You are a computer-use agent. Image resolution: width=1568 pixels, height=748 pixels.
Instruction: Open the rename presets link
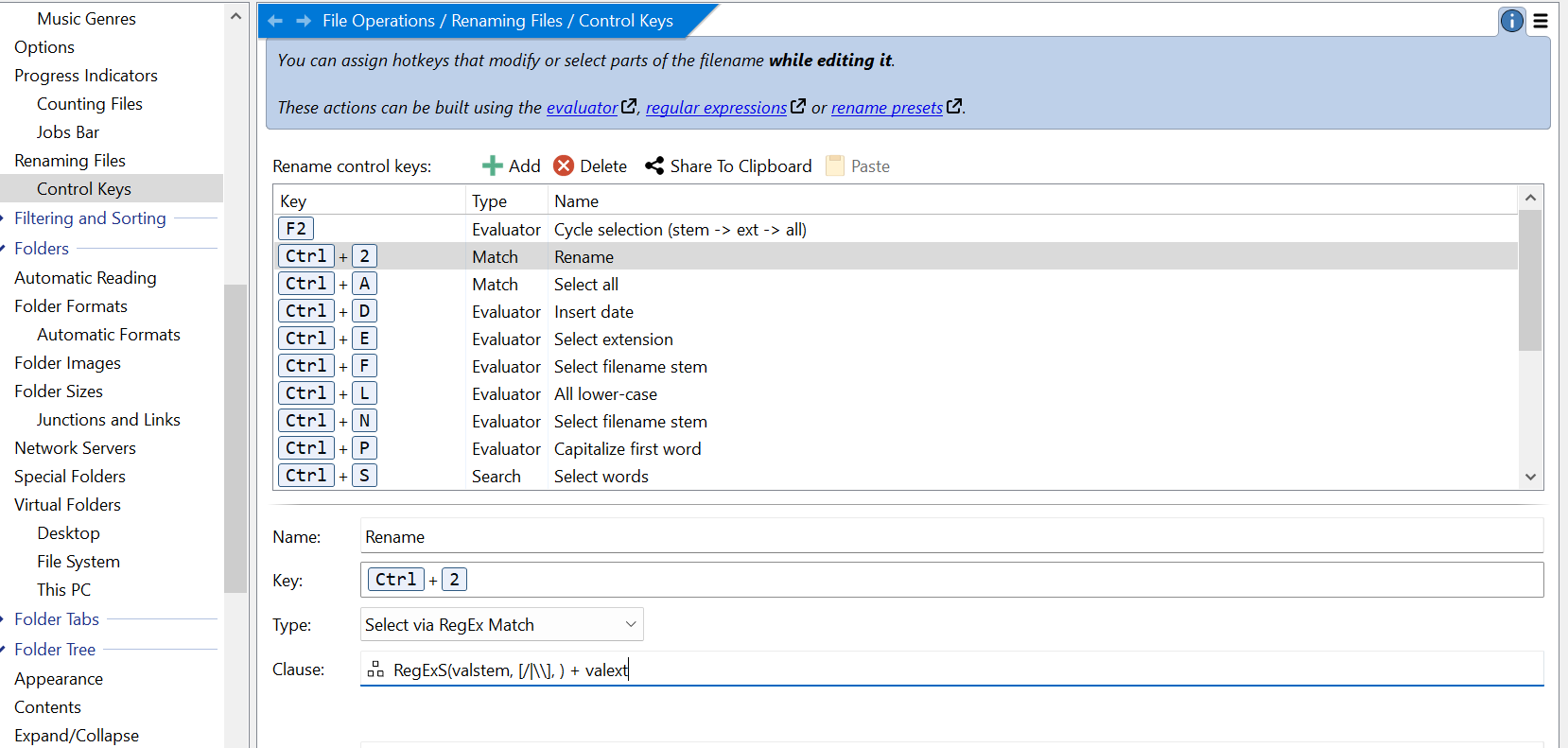click(x=886, y=108)
